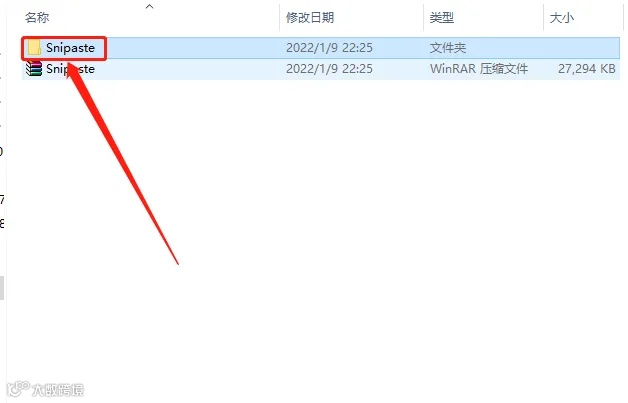Click the WinRAR archive icon
The width and height of the screenshot is (628, 403).
34,69
